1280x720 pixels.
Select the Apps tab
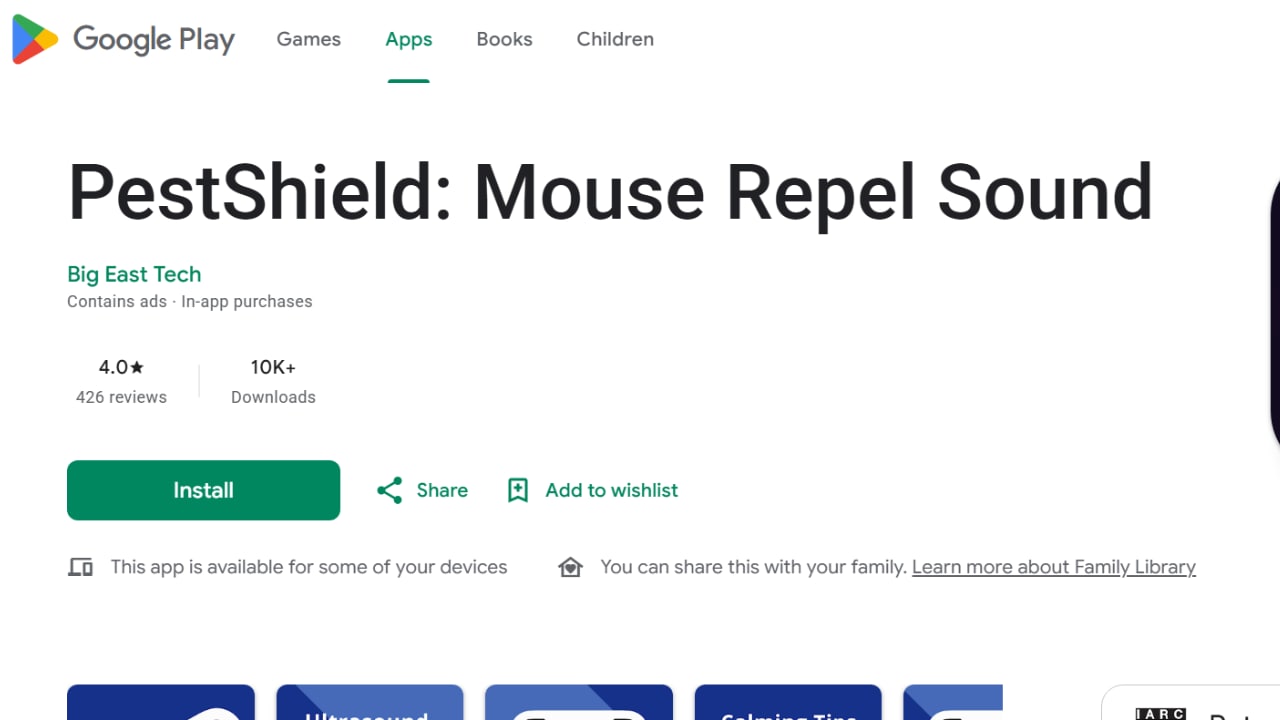point(409,39)
